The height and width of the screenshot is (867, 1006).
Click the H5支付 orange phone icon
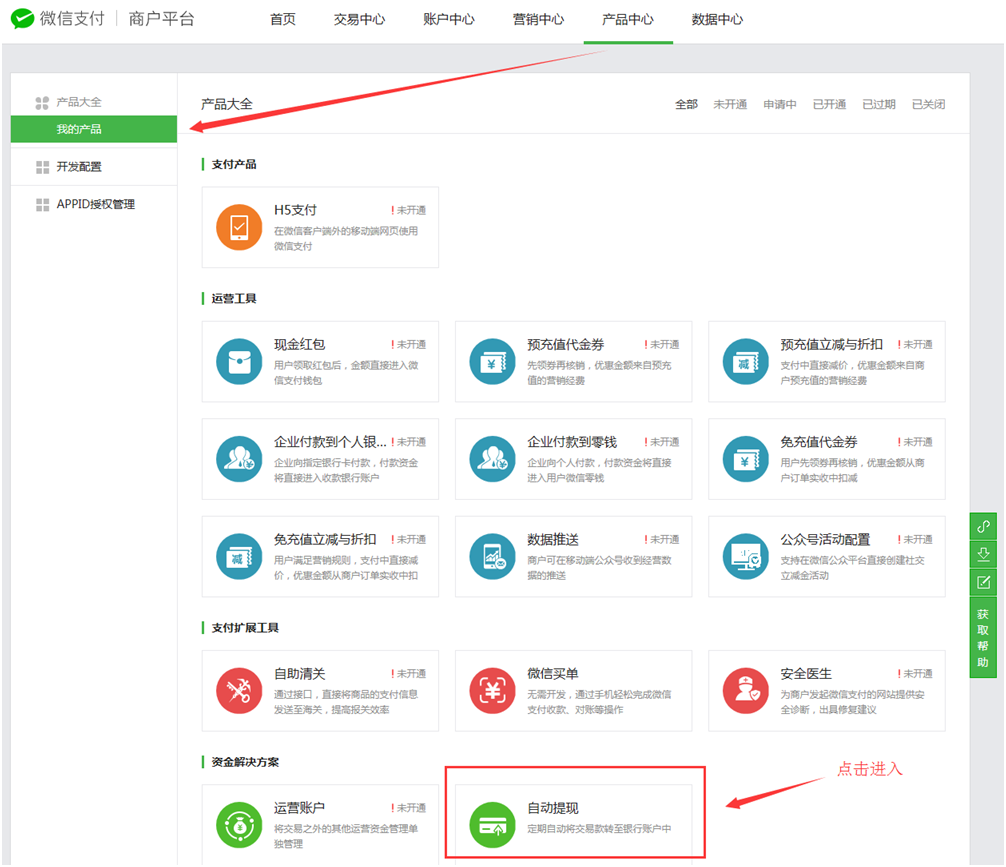(x=239, y=227)
